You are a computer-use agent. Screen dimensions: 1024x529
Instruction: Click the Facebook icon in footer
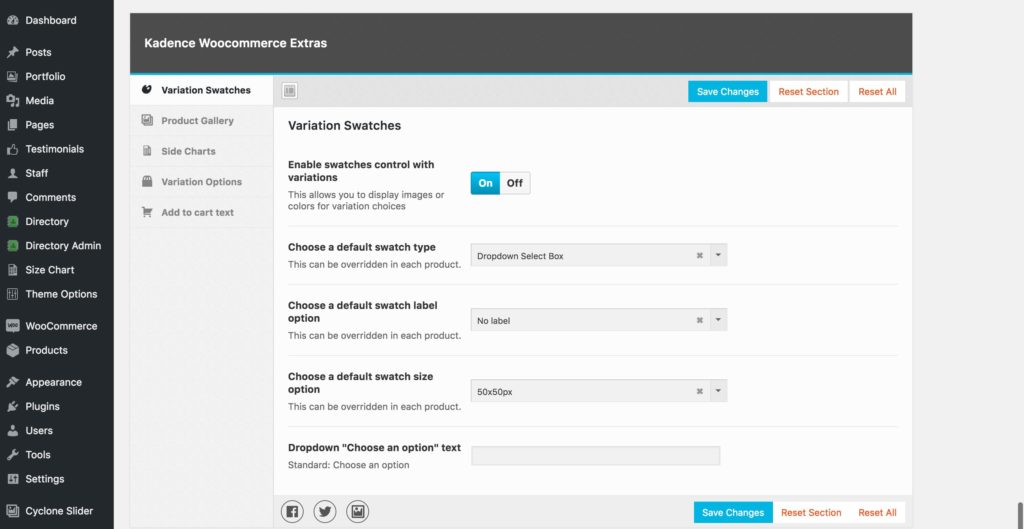(292, 512)
